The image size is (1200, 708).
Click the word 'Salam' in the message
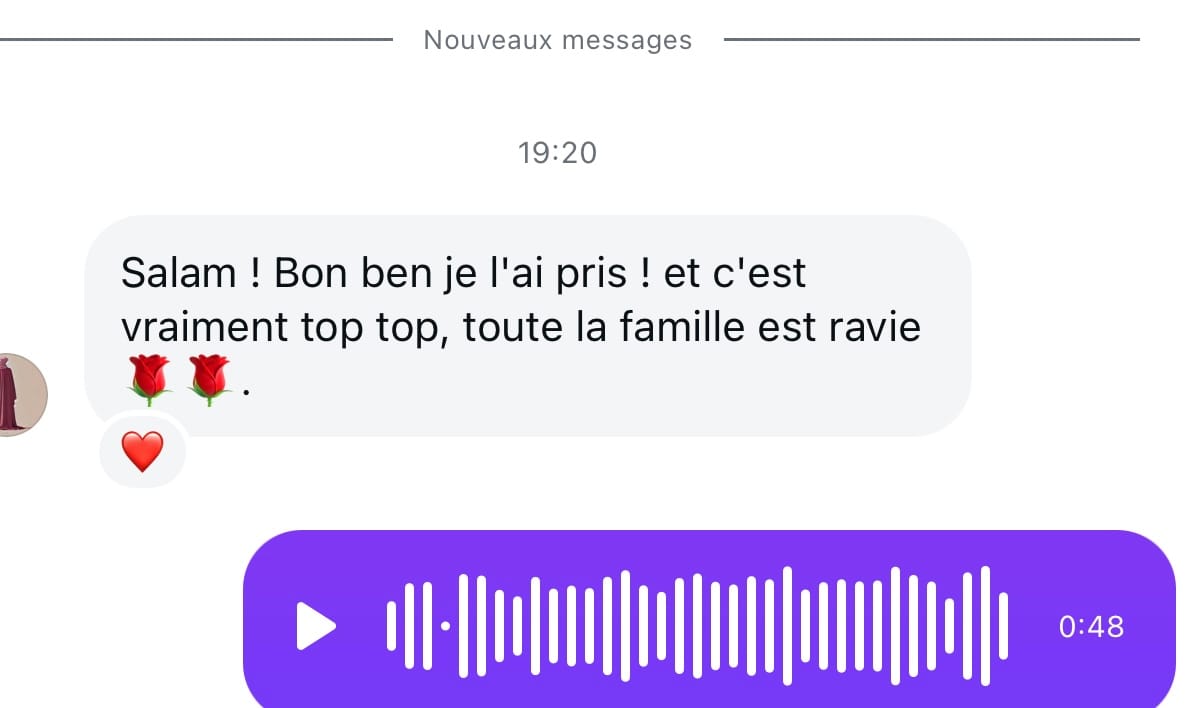coord(175,273)
